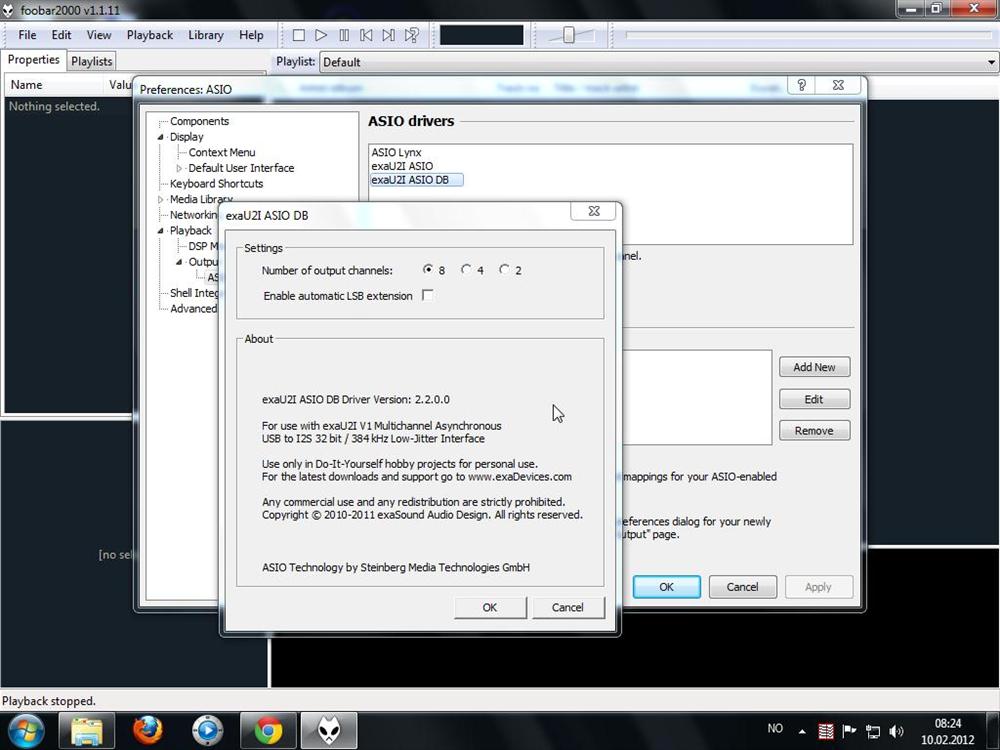Select Context Menu tree item

[x=222, y=152]
